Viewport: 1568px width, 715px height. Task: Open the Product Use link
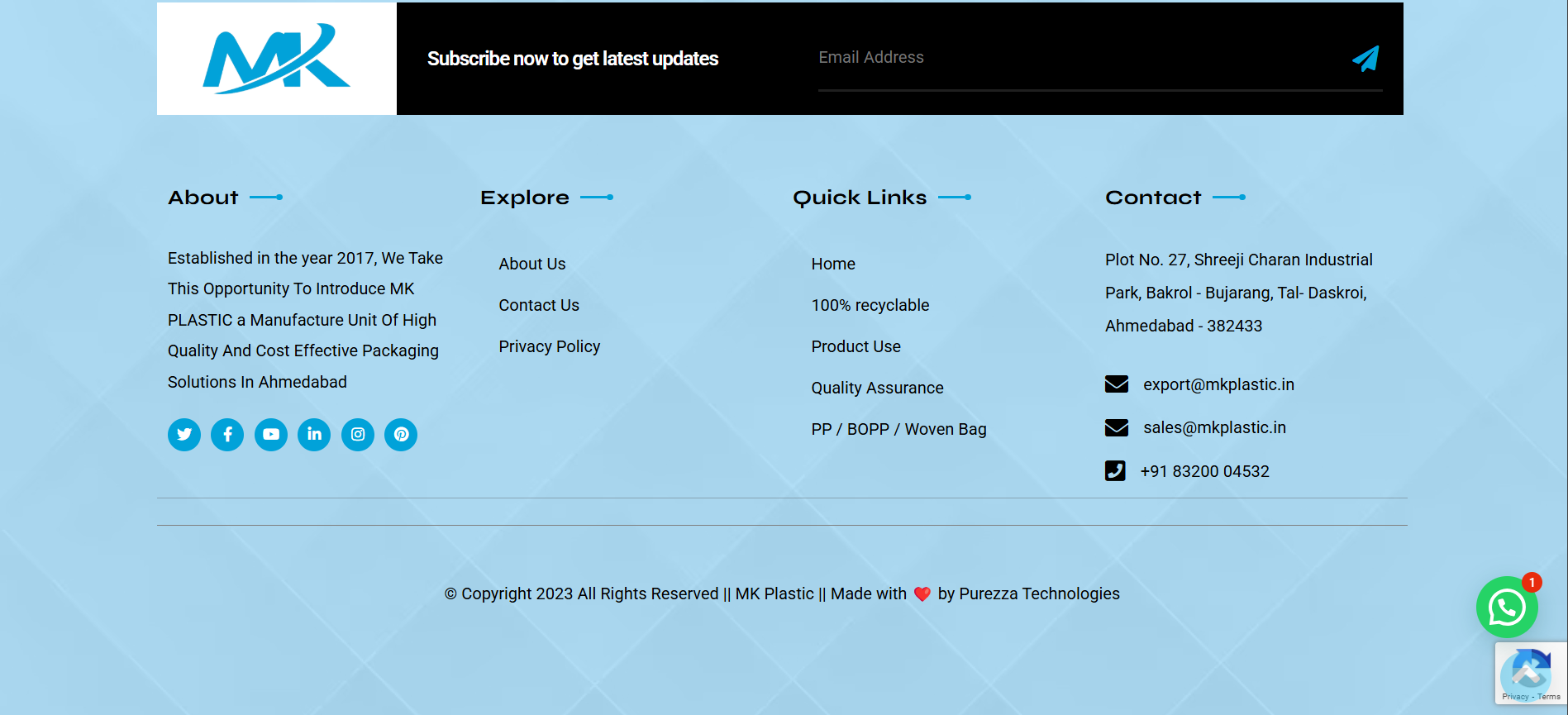tap(856, 346)
